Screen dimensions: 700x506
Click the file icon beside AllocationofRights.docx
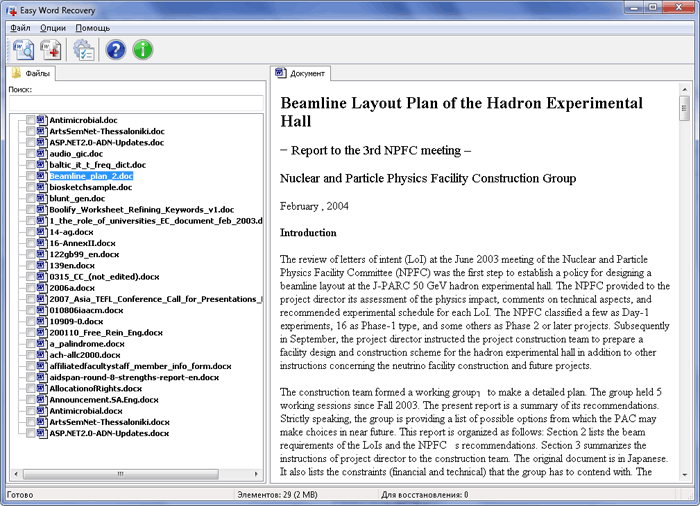[42, 389]
